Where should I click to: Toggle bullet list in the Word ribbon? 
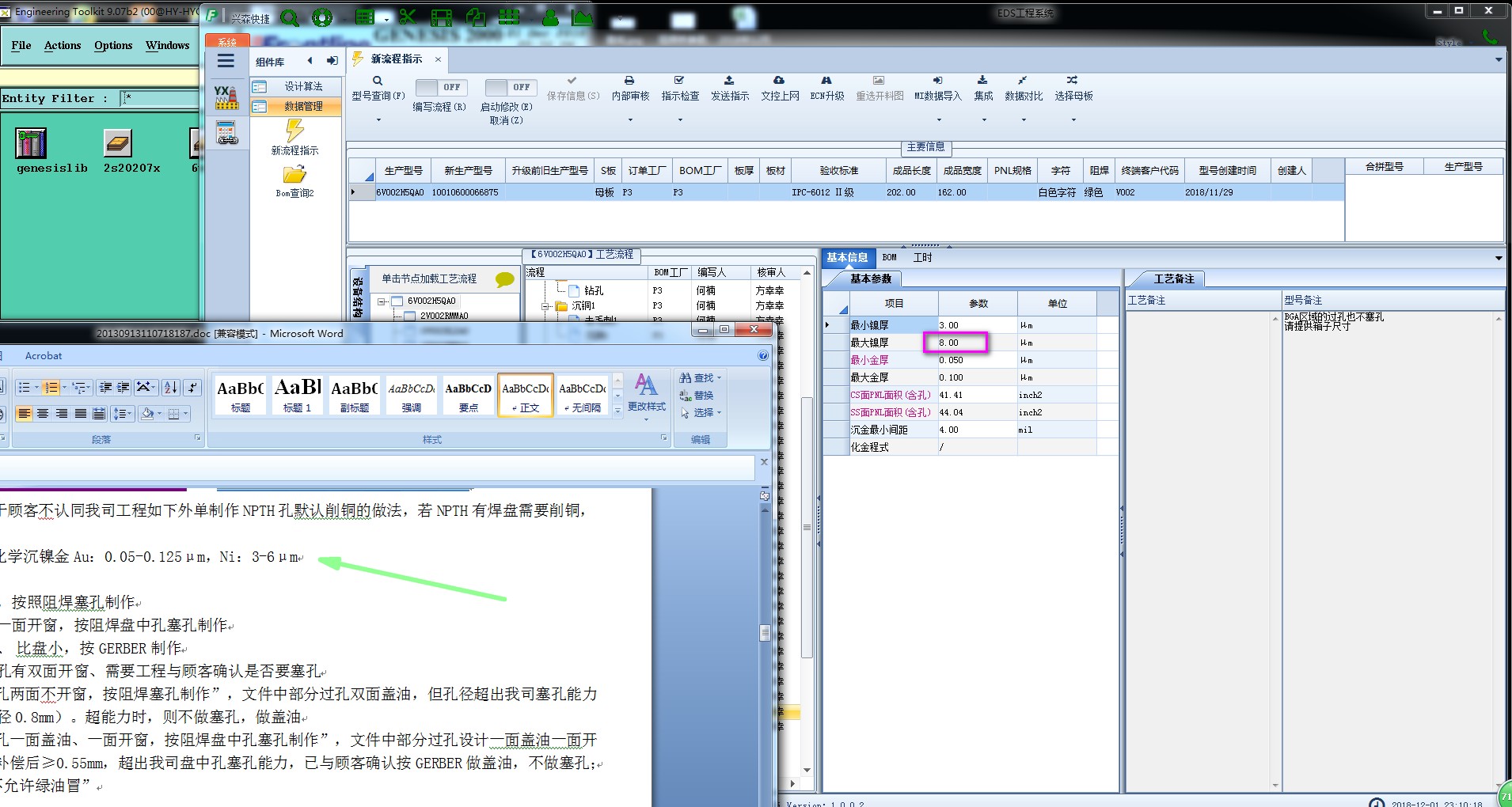point(24,388)
